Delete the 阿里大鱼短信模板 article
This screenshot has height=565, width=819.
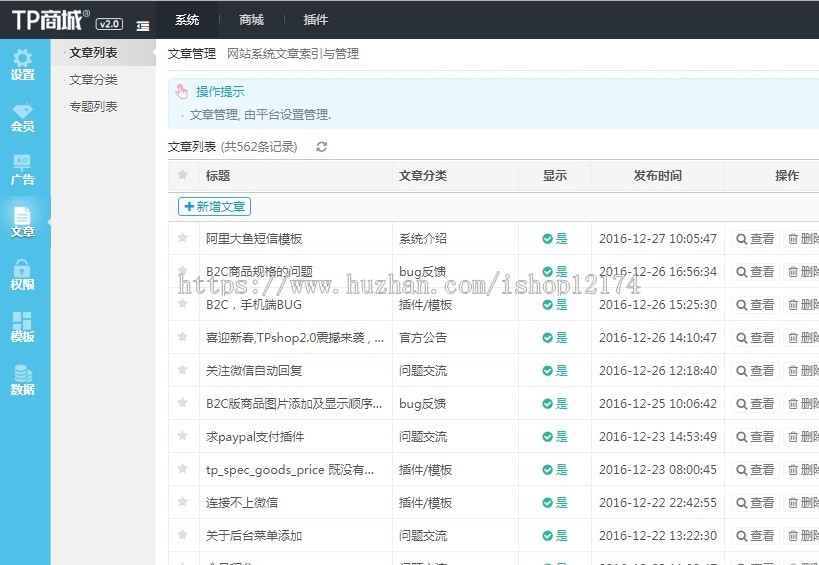click(802, 239)
